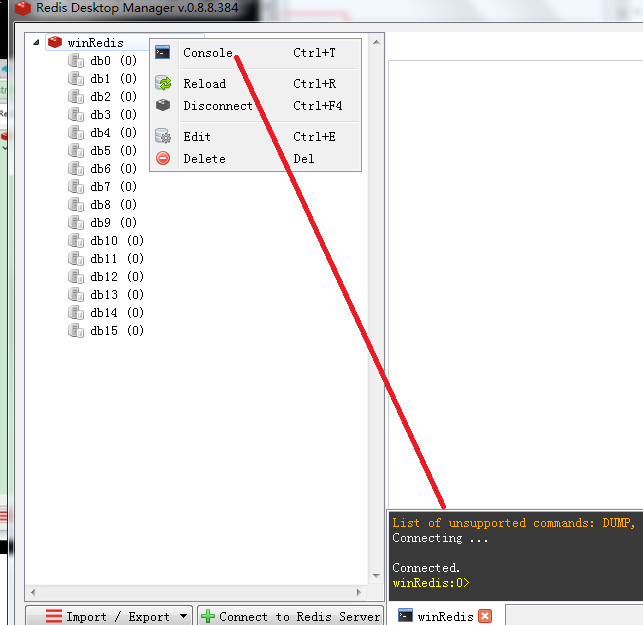The width and height of the screenshot is (643, 625).
Task: Close the winRedis console tab
Action: (x=485, y=616)
